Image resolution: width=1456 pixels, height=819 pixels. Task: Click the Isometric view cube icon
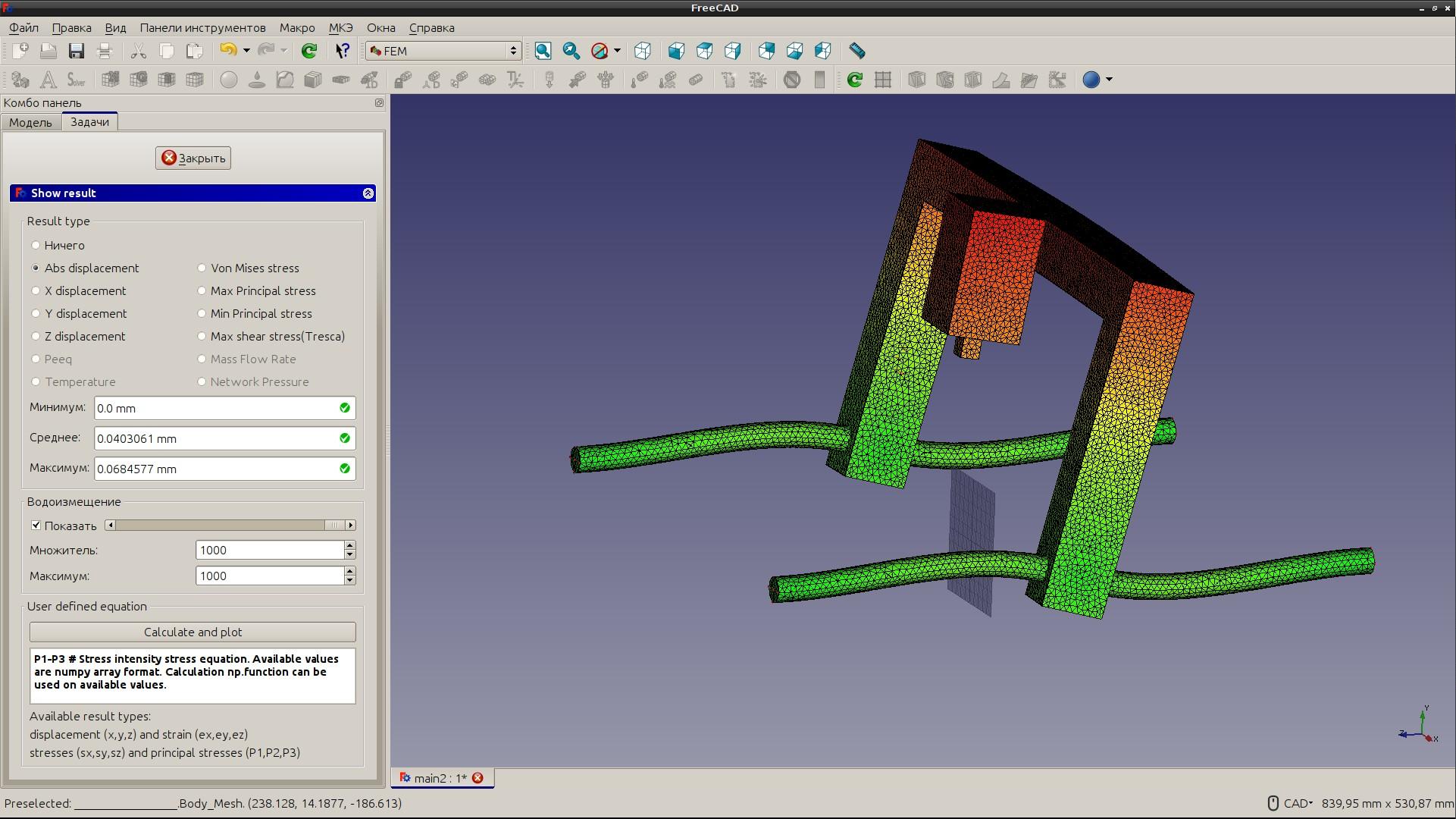coord(643,51)
